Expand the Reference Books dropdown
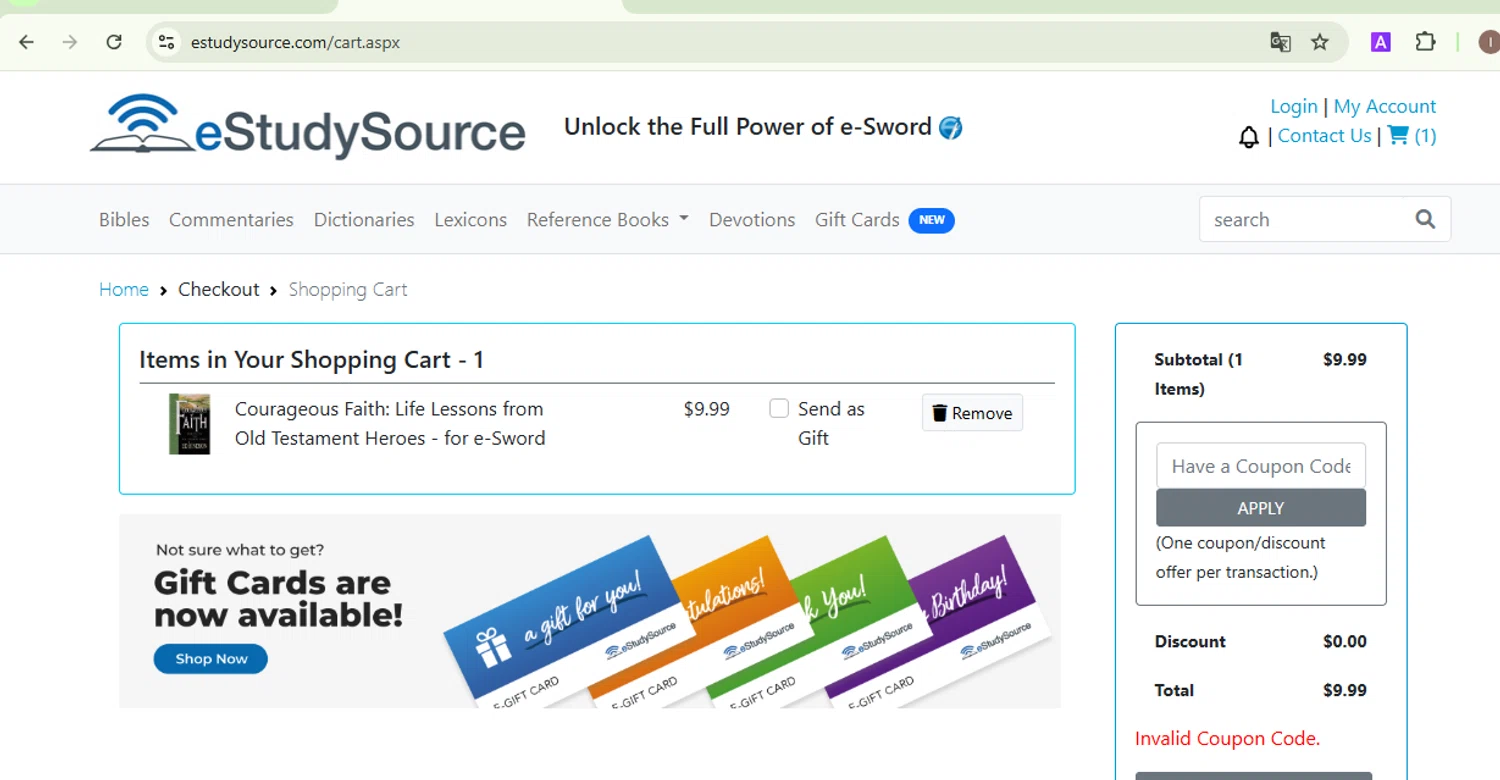Image resolution: width=1500 pixels, height=780 pixels. (x=608, y=219)
